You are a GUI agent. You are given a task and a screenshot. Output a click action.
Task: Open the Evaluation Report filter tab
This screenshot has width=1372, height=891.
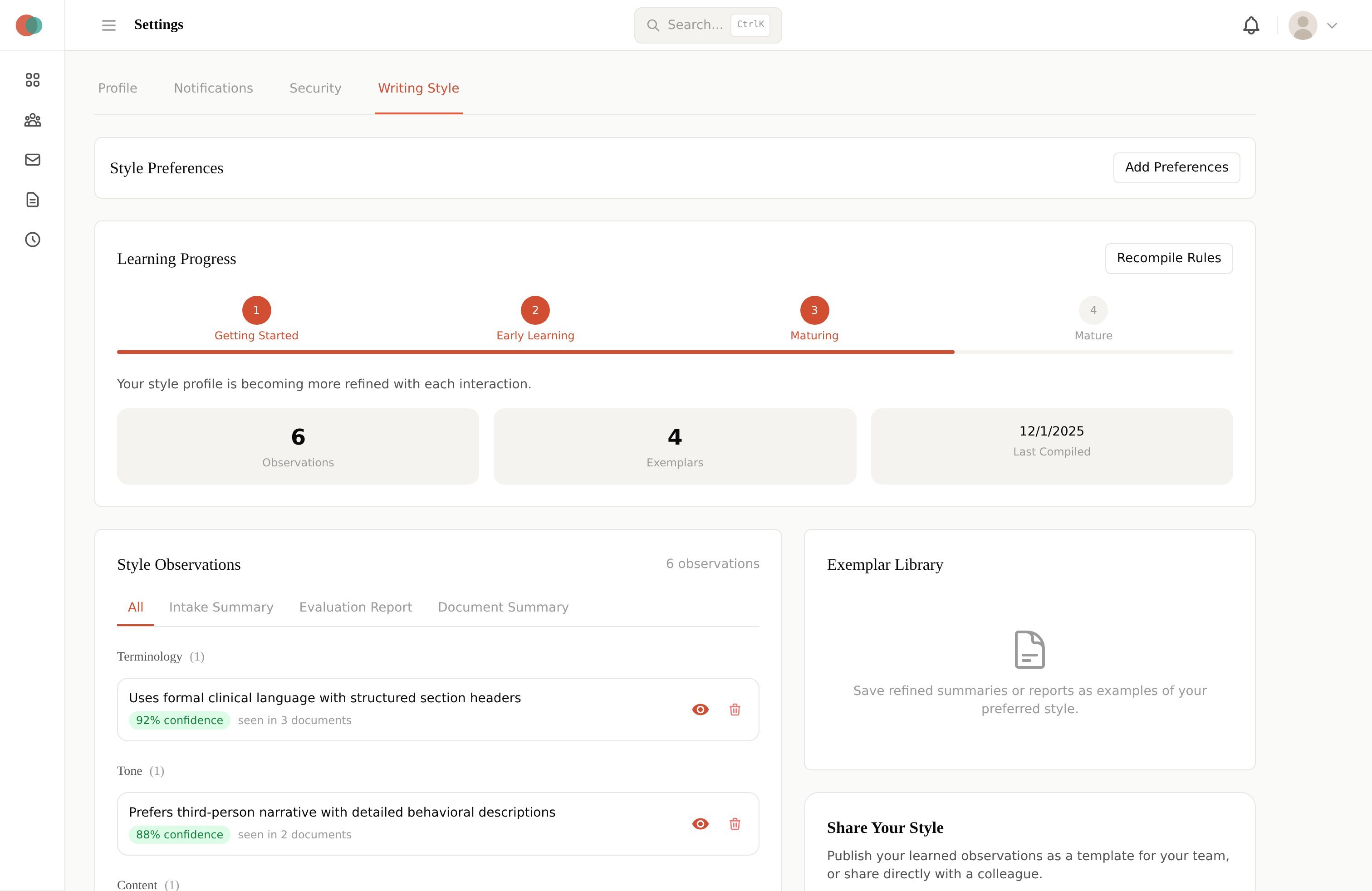point(355,607)
